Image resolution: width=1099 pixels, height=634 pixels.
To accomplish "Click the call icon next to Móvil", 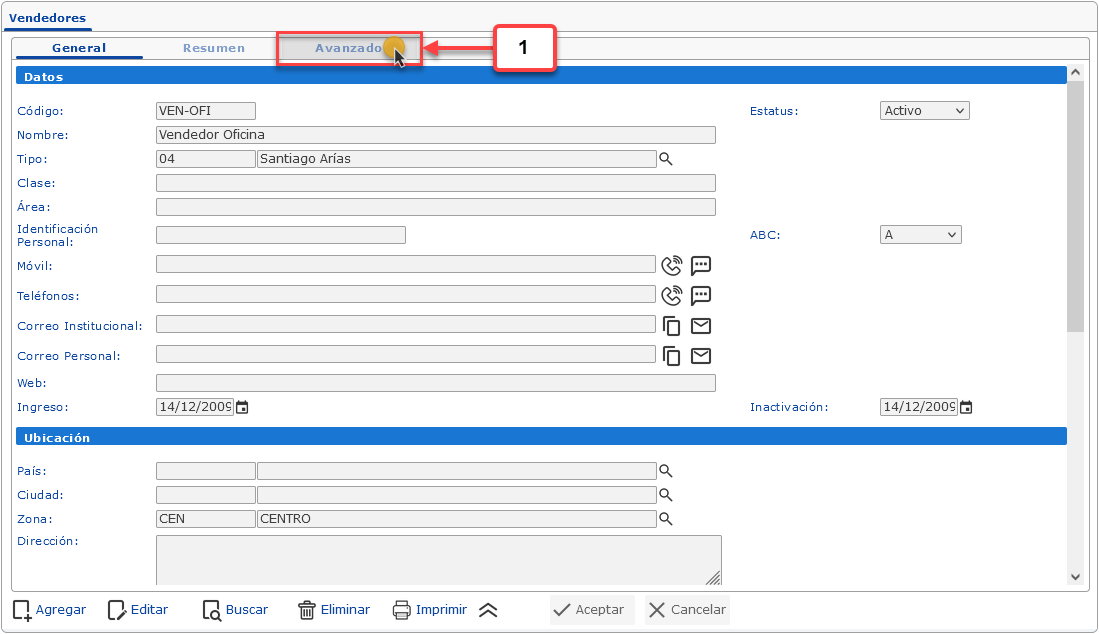I will click(x=672, y=265).
